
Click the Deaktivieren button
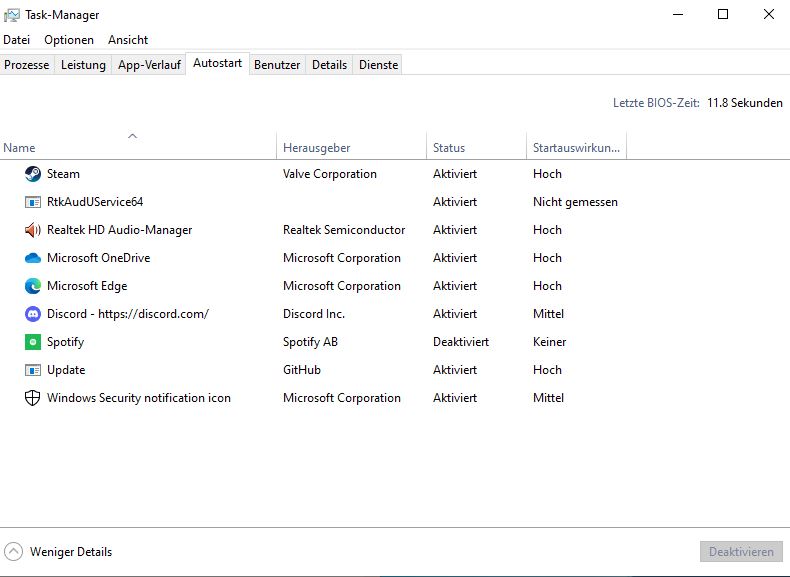click(741, 552)
